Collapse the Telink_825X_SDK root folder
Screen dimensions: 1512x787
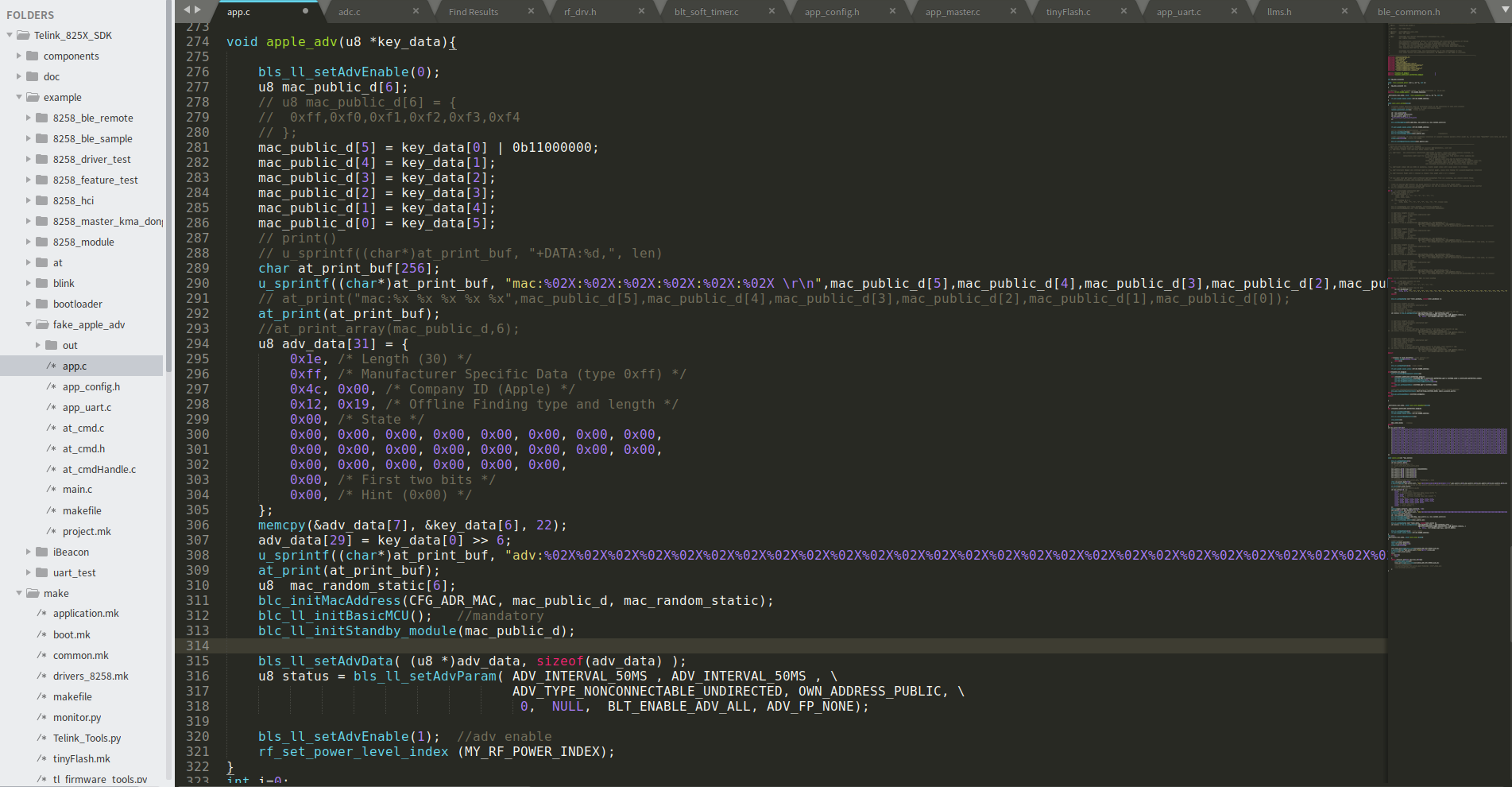[10, 35]
